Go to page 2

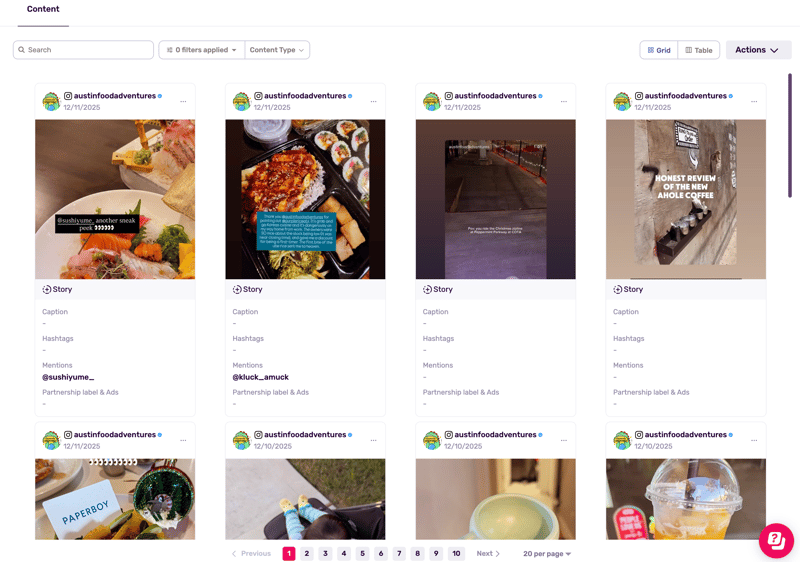(307, 553)
